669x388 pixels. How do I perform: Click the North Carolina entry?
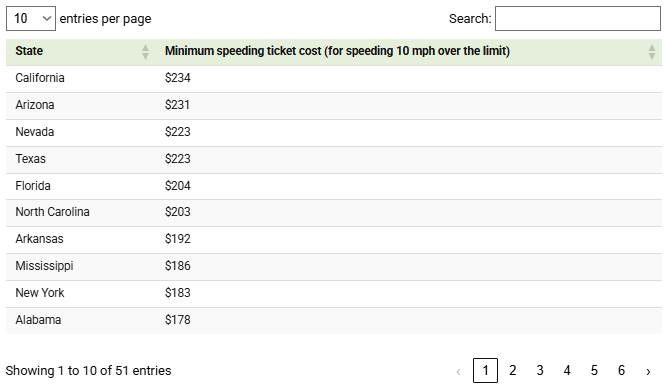click(52, 212)
